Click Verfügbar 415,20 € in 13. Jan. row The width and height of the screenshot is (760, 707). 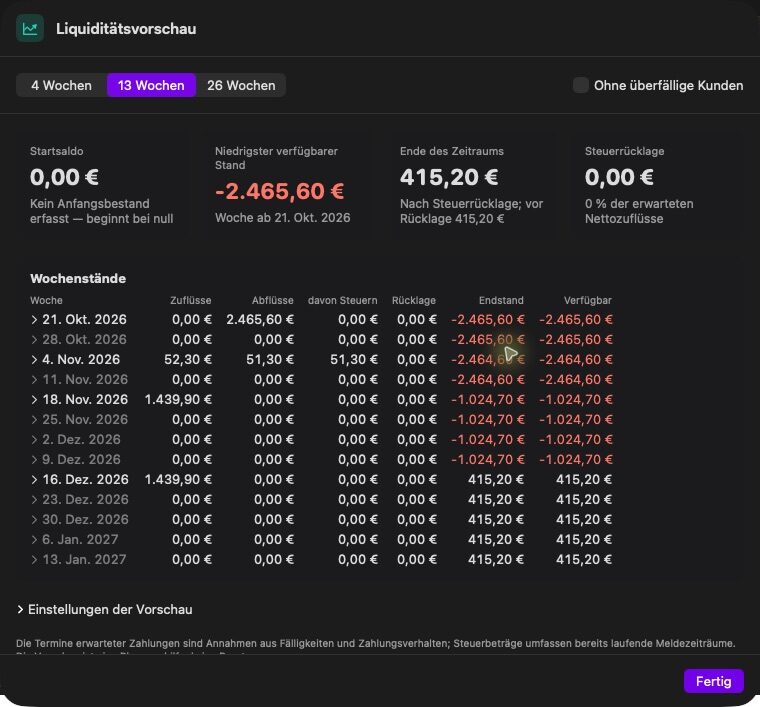584,560
